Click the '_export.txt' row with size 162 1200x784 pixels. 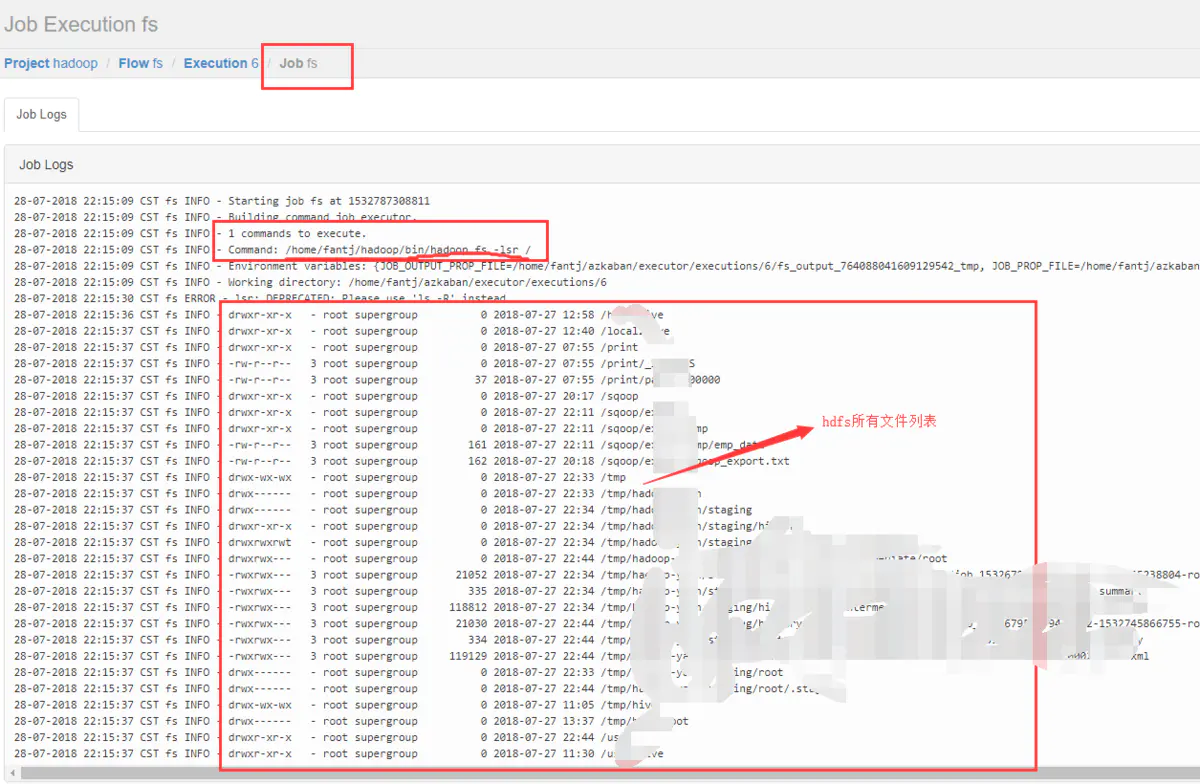402,461
